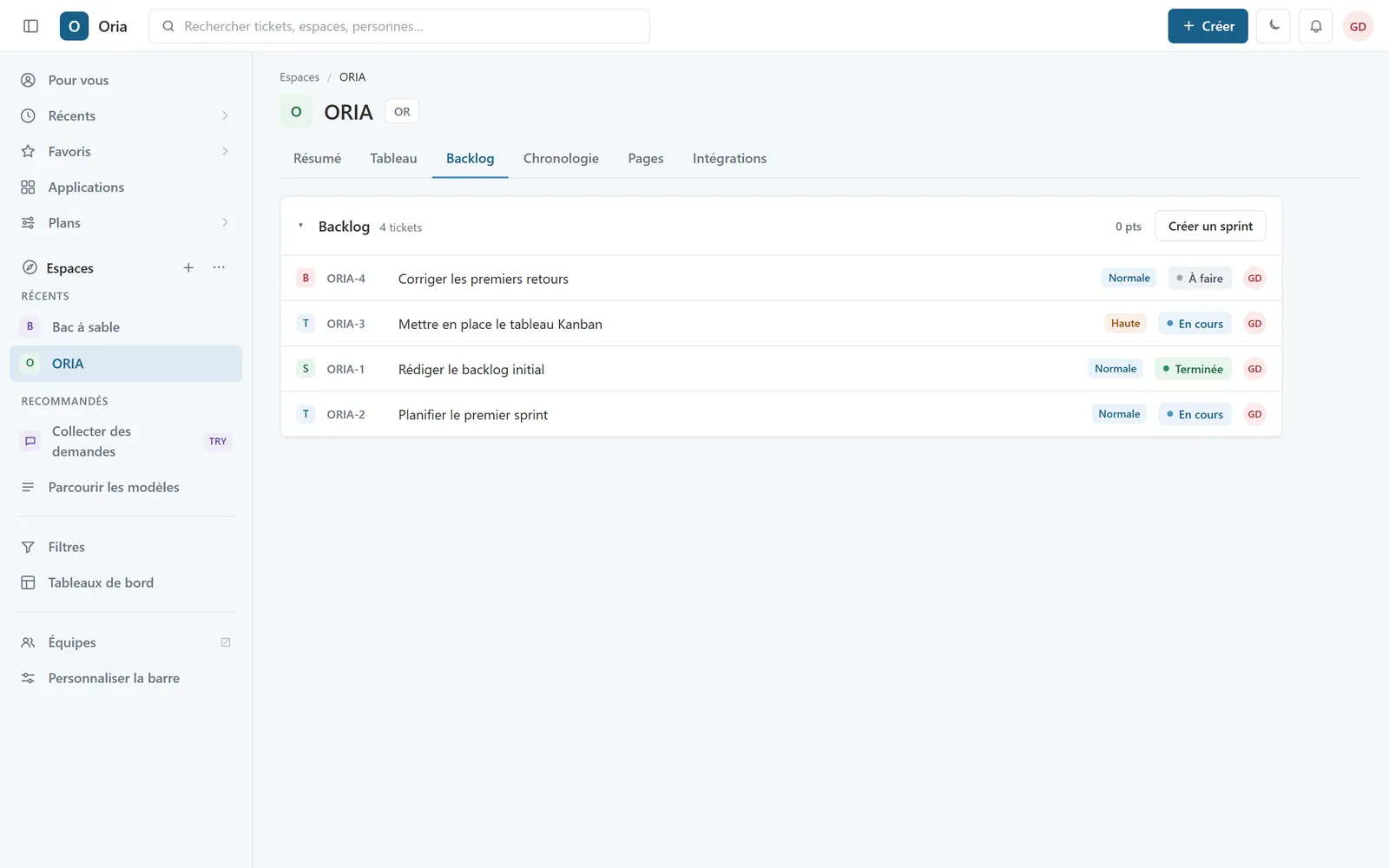The height and width of the screenshot is (868, 1389).
Task: Add a new space with the plus icon
Action: click(x=188, y=267)
